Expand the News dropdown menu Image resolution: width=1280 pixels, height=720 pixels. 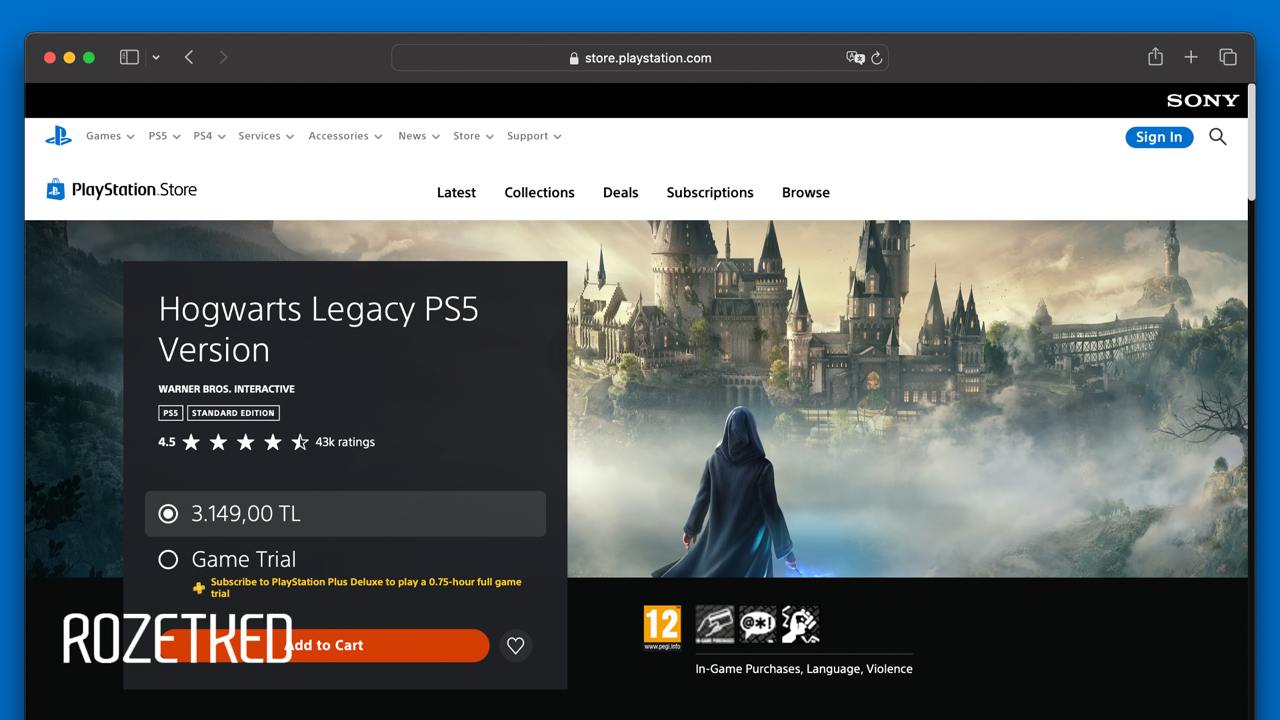[419, 136]
